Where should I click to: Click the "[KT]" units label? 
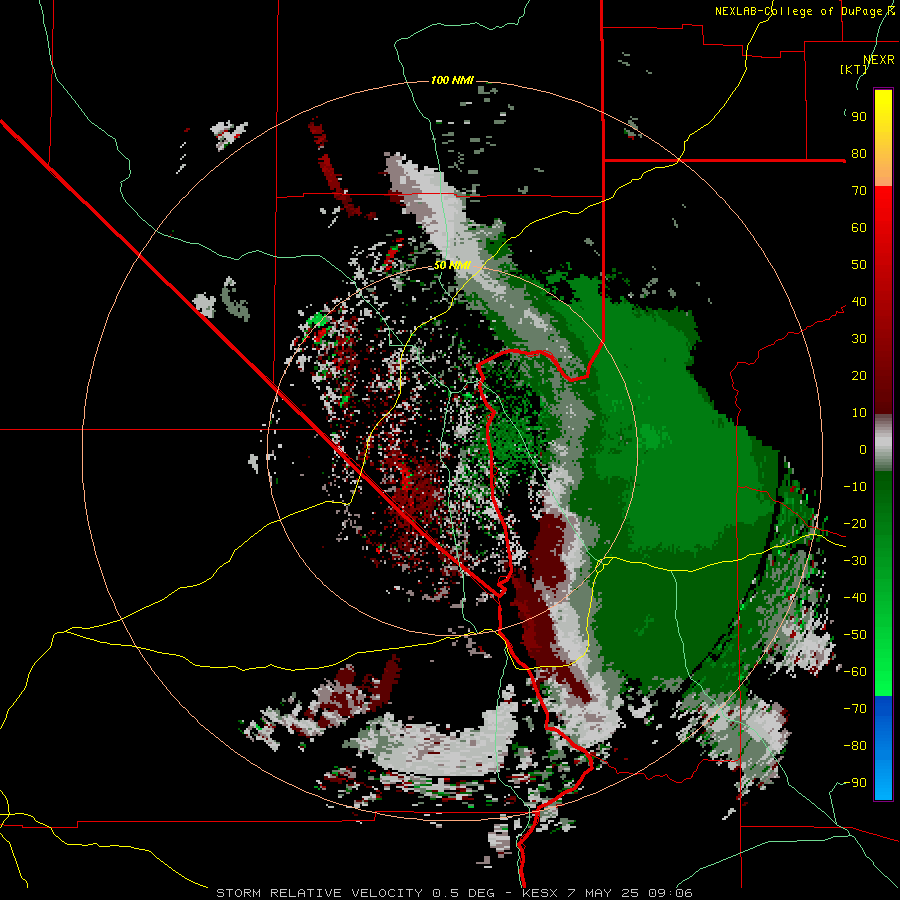(854, 69)
